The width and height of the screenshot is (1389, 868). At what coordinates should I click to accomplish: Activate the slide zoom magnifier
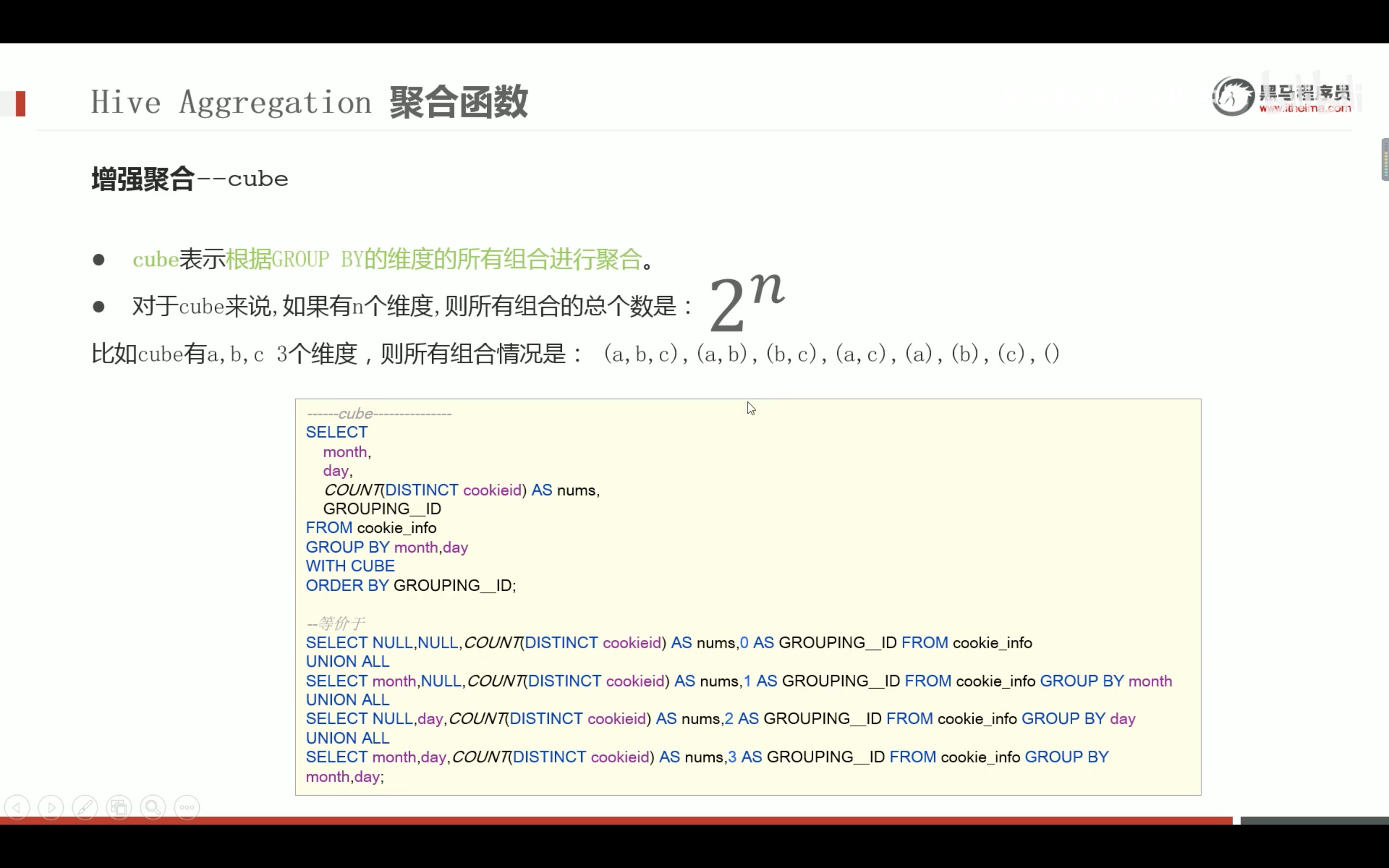(x=153, y=808)
